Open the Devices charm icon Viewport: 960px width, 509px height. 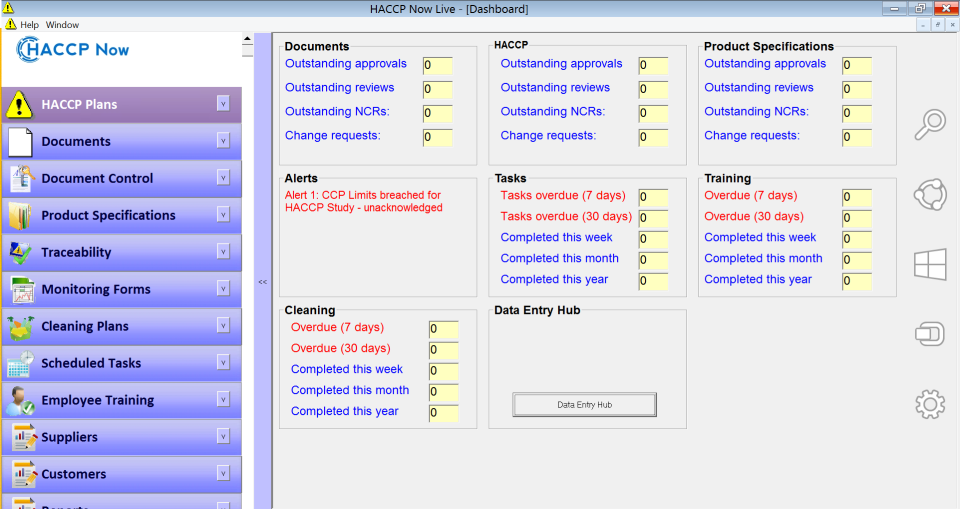click(930, 334)
